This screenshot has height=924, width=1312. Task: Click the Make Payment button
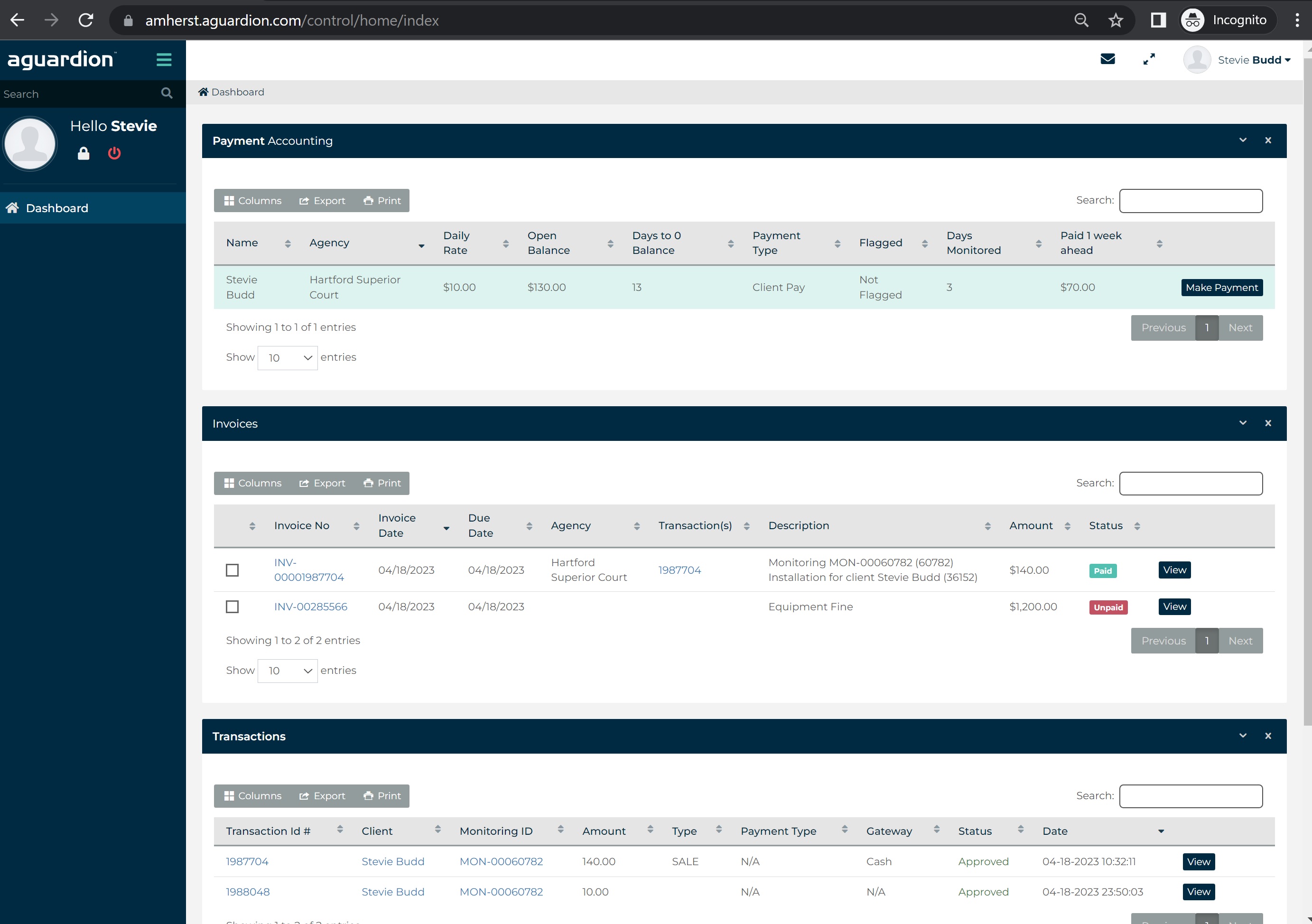pos(1222,288)
